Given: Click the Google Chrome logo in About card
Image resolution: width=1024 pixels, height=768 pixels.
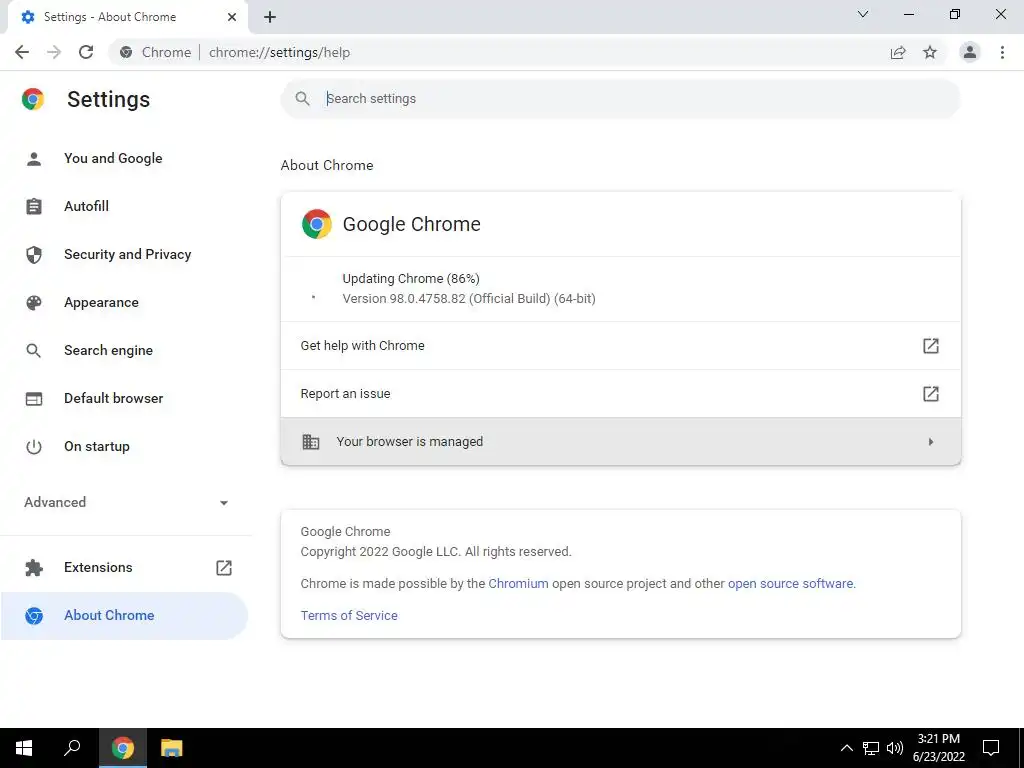Looking at the screenshot, I should pos(317,224).
